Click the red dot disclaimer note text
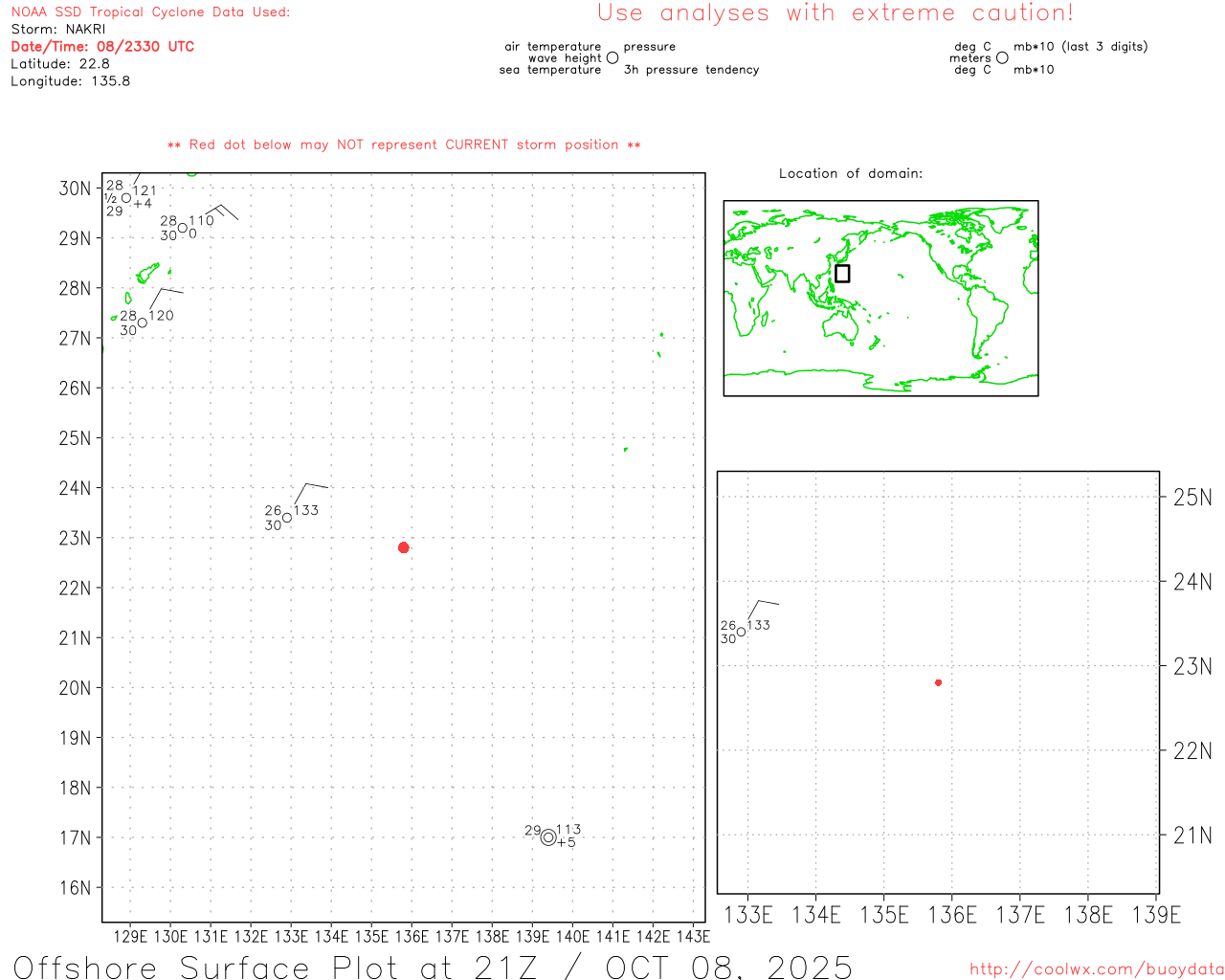Image resolution: width=1225 pixels, height=980 pixels. pyautogui.click(x=404, y=145)
